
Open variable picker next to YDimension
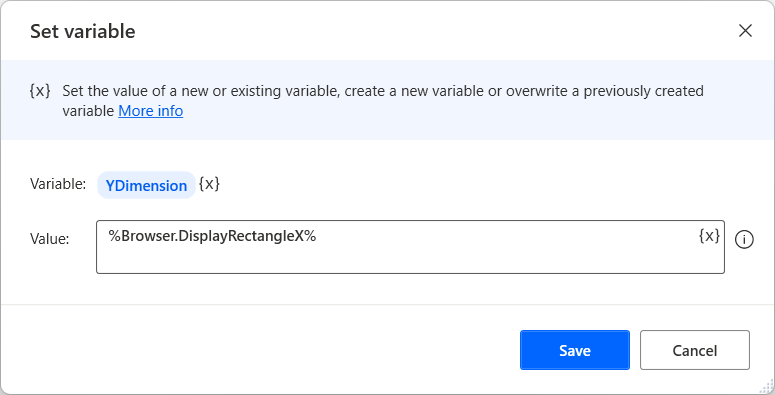209,184
